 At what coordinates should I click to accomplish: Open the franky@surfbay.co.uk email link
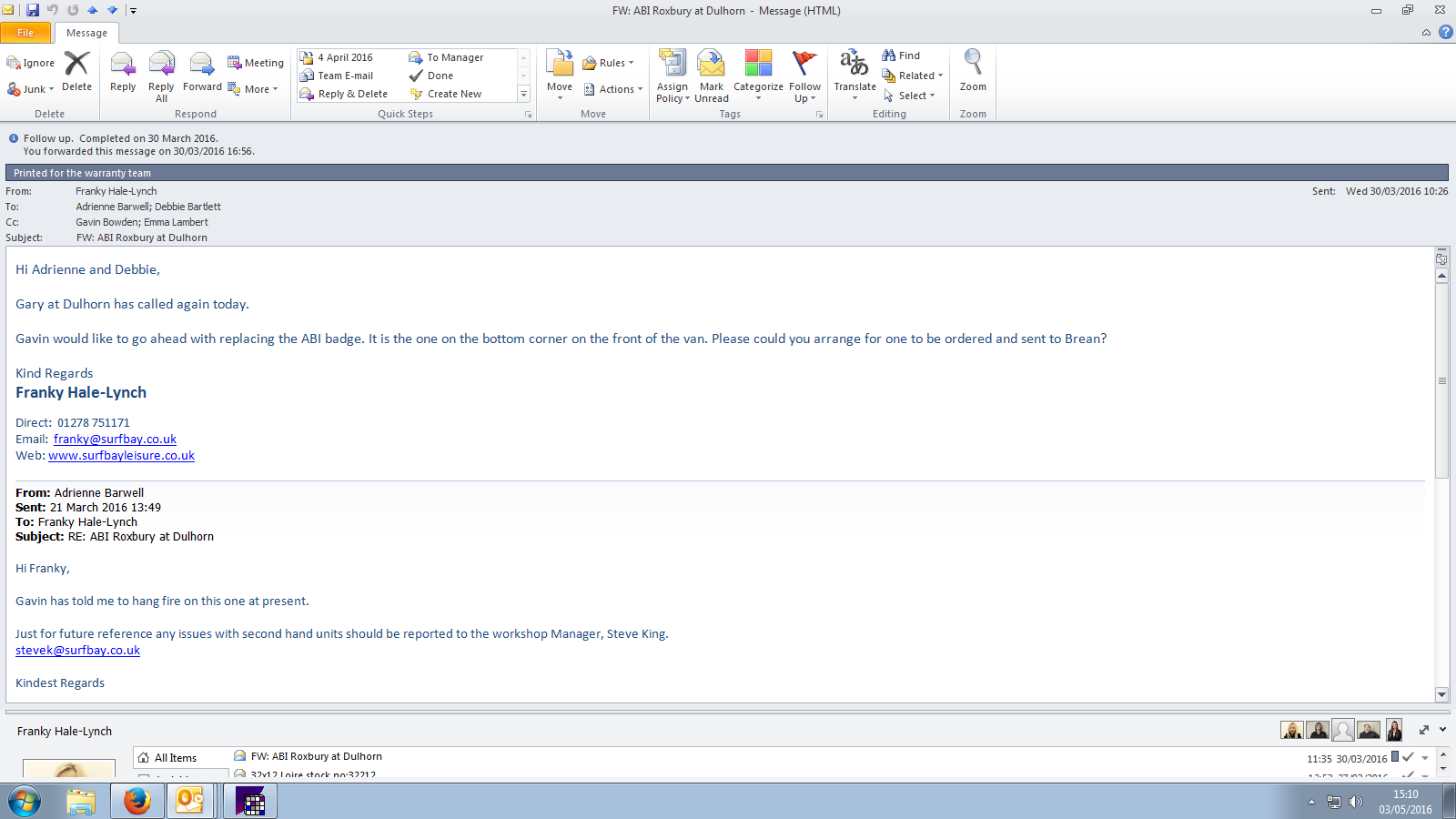pyautogui.click(x=115, y=439)
